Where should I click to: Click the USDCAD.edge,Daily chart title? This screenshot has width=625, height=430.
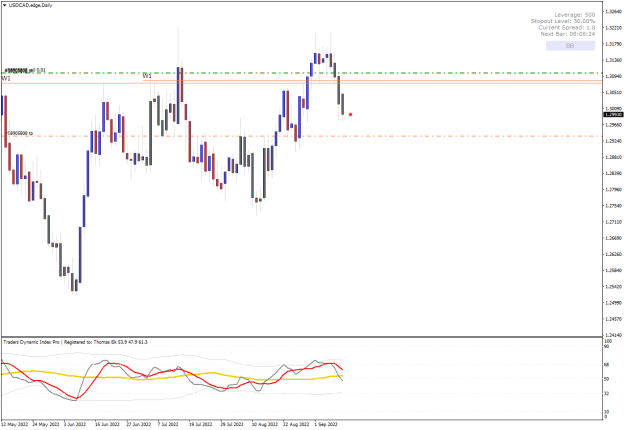[x=30, y=5]
